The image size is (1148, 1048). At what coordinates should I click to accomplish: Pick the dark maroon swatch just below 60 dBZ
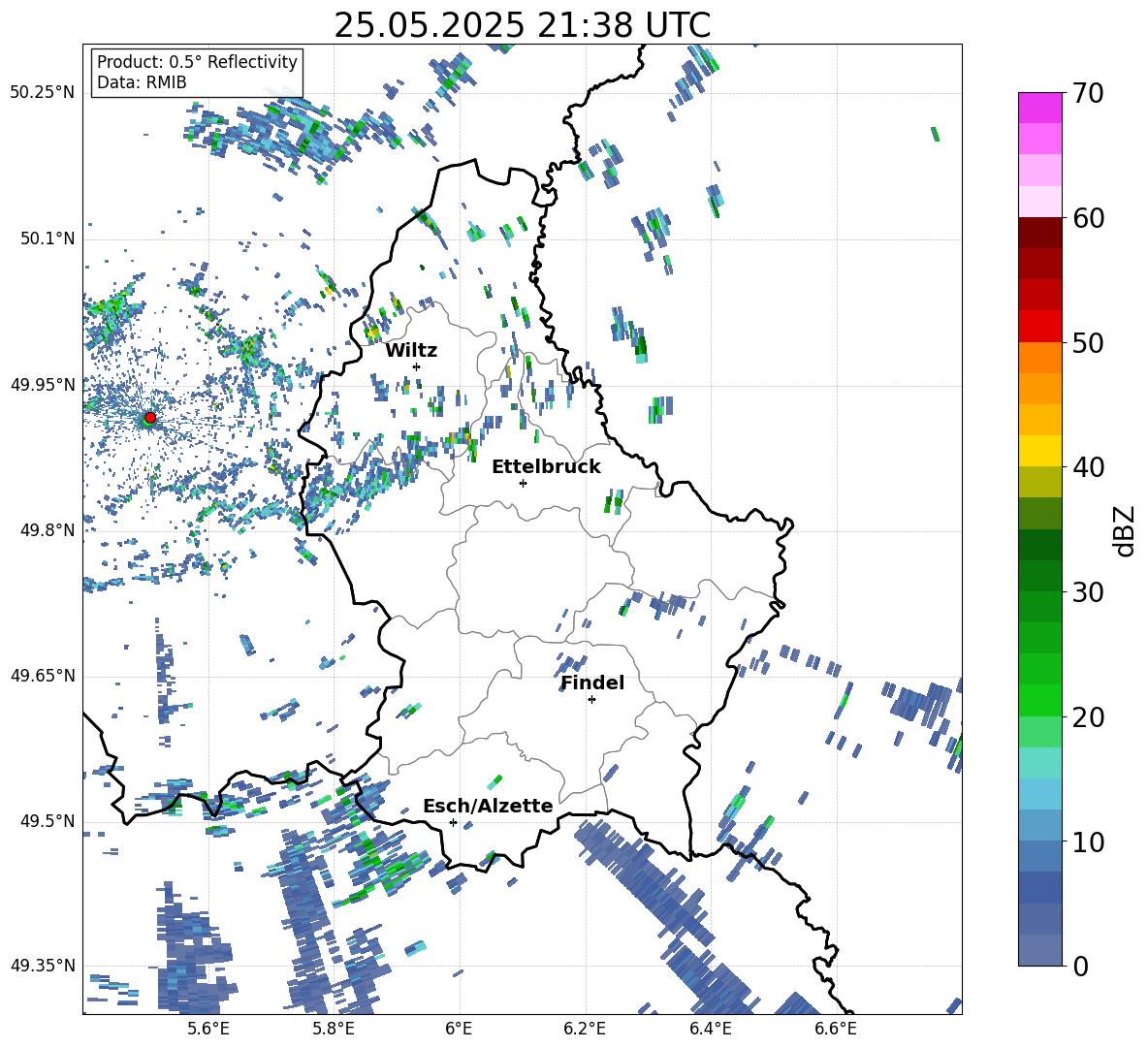coord(1039,232)
